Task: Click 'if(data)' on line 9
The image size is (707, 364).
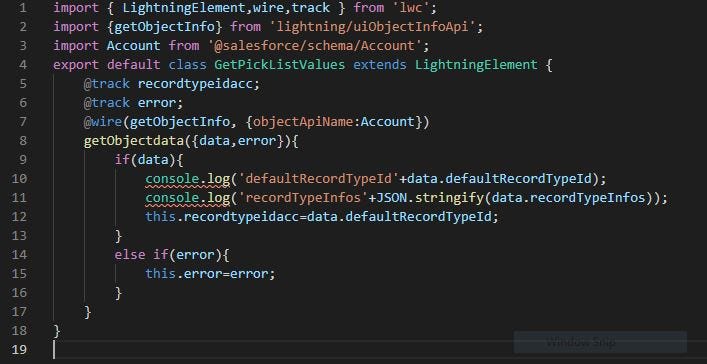Action: (145, 160)
